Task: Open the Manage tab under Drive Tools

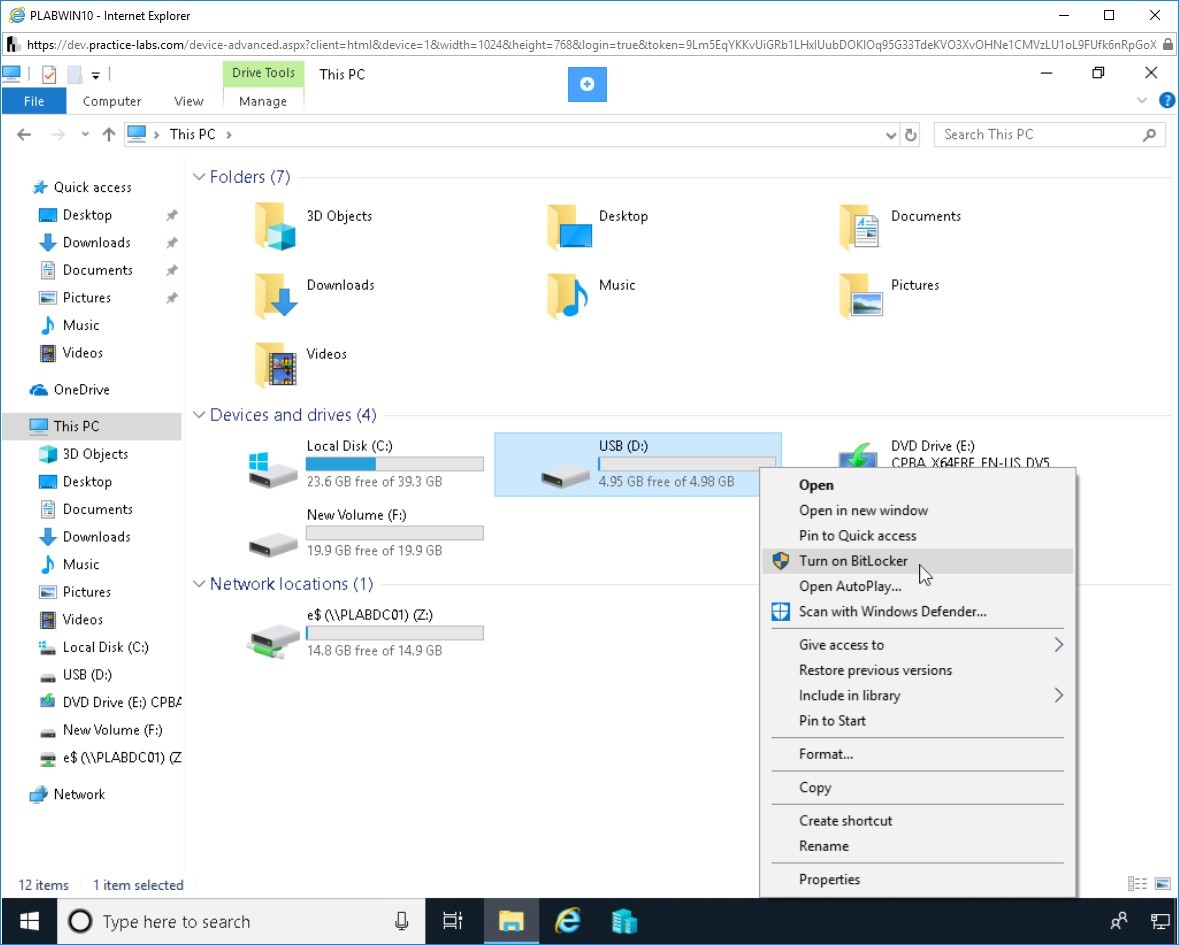Action: click(x=262, y=101)
